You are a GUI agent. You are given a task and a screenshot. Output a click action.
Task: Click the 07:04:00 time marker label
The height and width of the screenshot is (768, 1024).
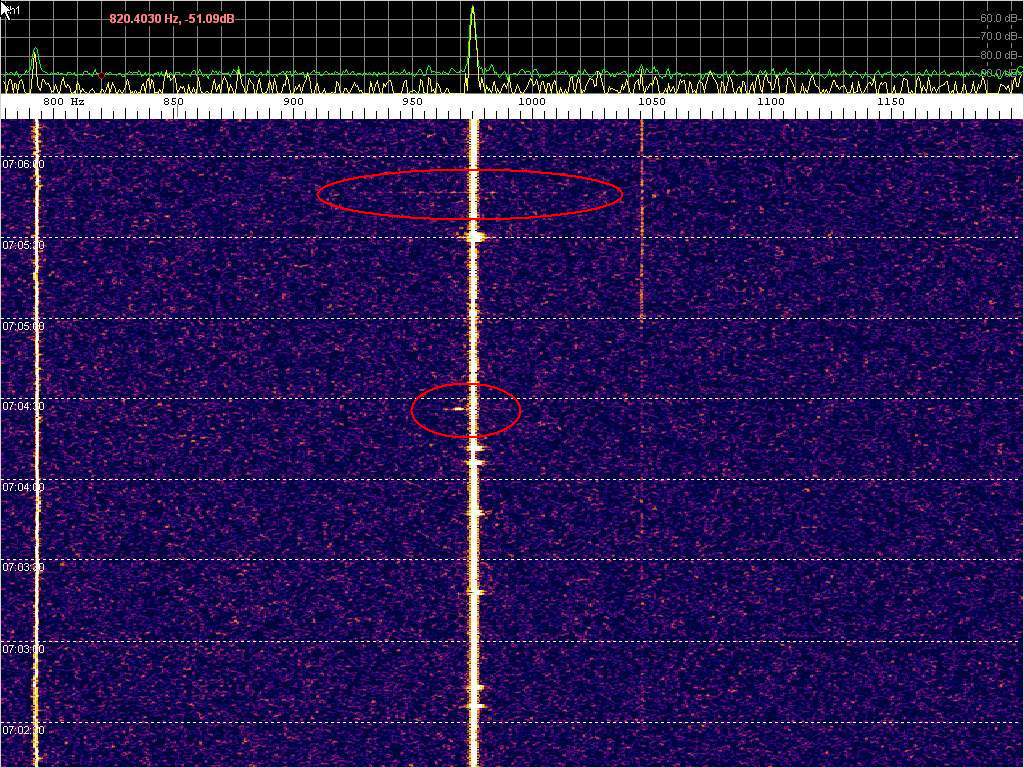22,487
